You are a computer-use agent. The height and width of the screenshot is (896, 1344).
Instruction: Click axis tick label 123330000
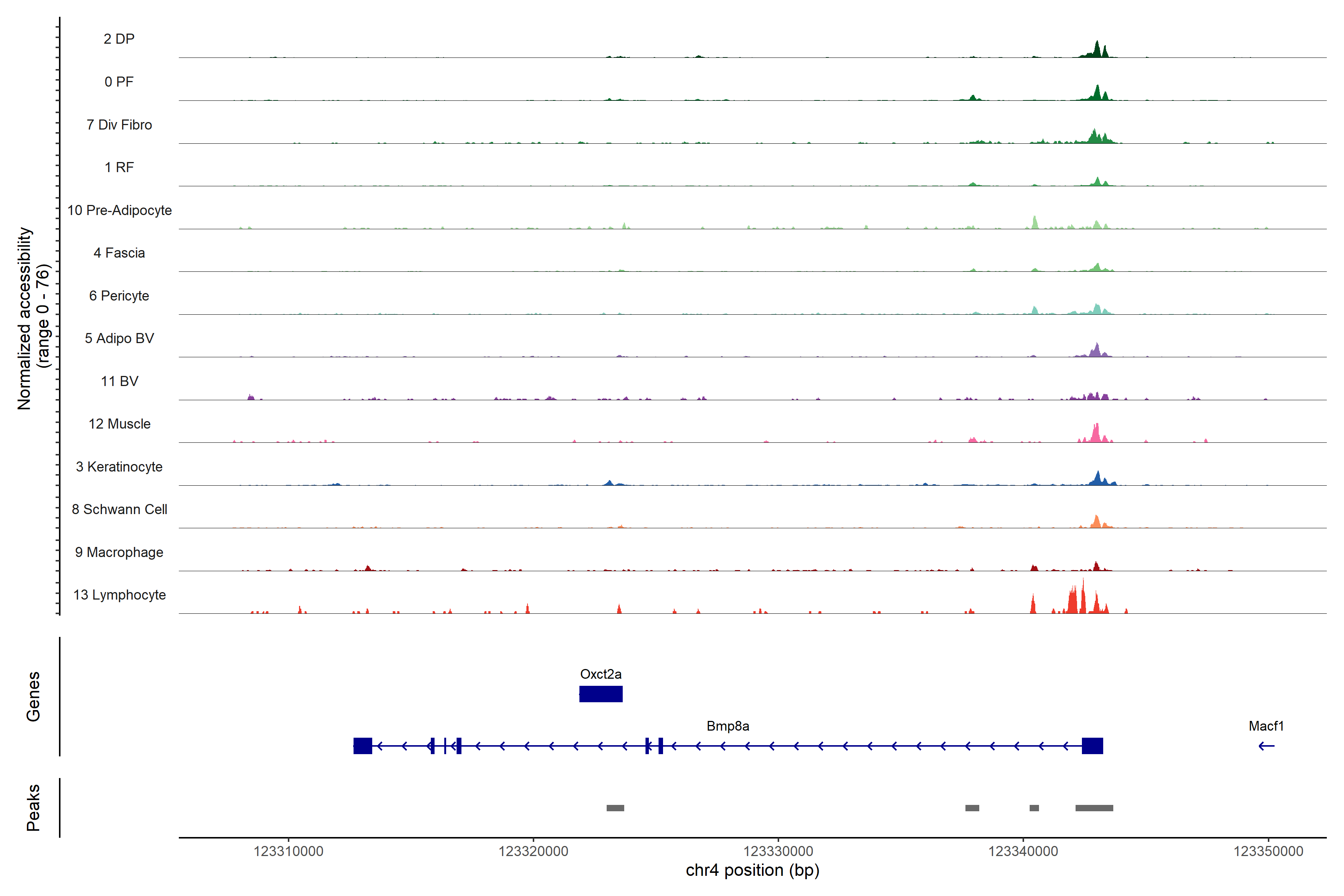coord(778,851)
